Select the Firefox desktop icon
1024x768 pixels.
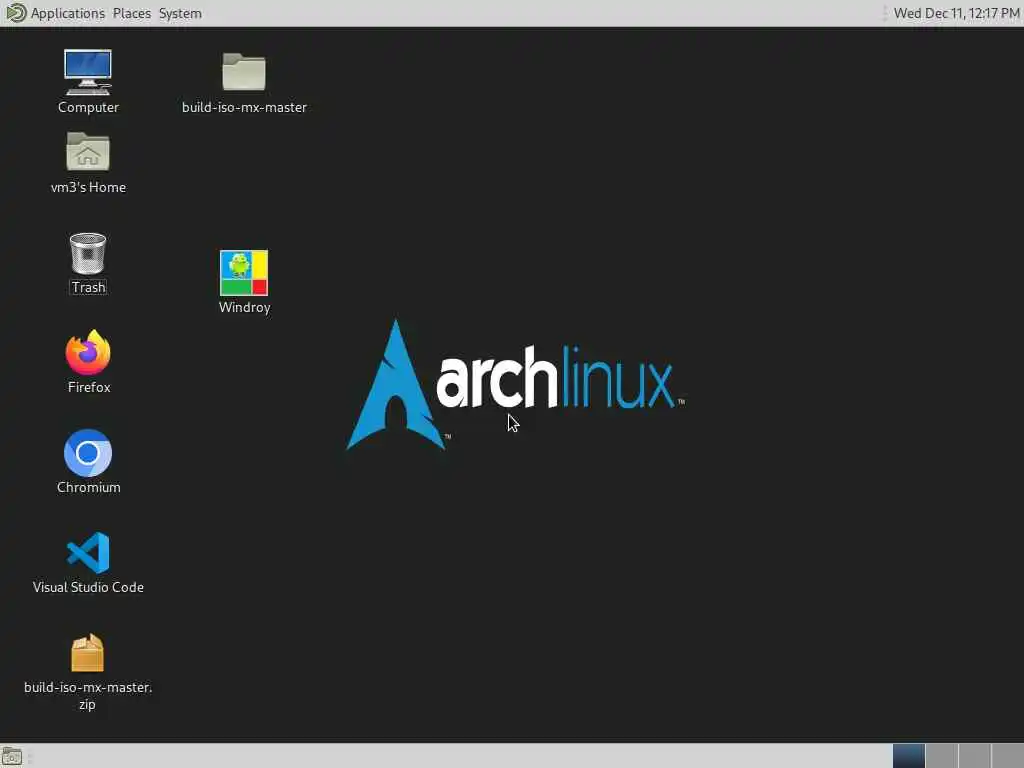(88, 353)
